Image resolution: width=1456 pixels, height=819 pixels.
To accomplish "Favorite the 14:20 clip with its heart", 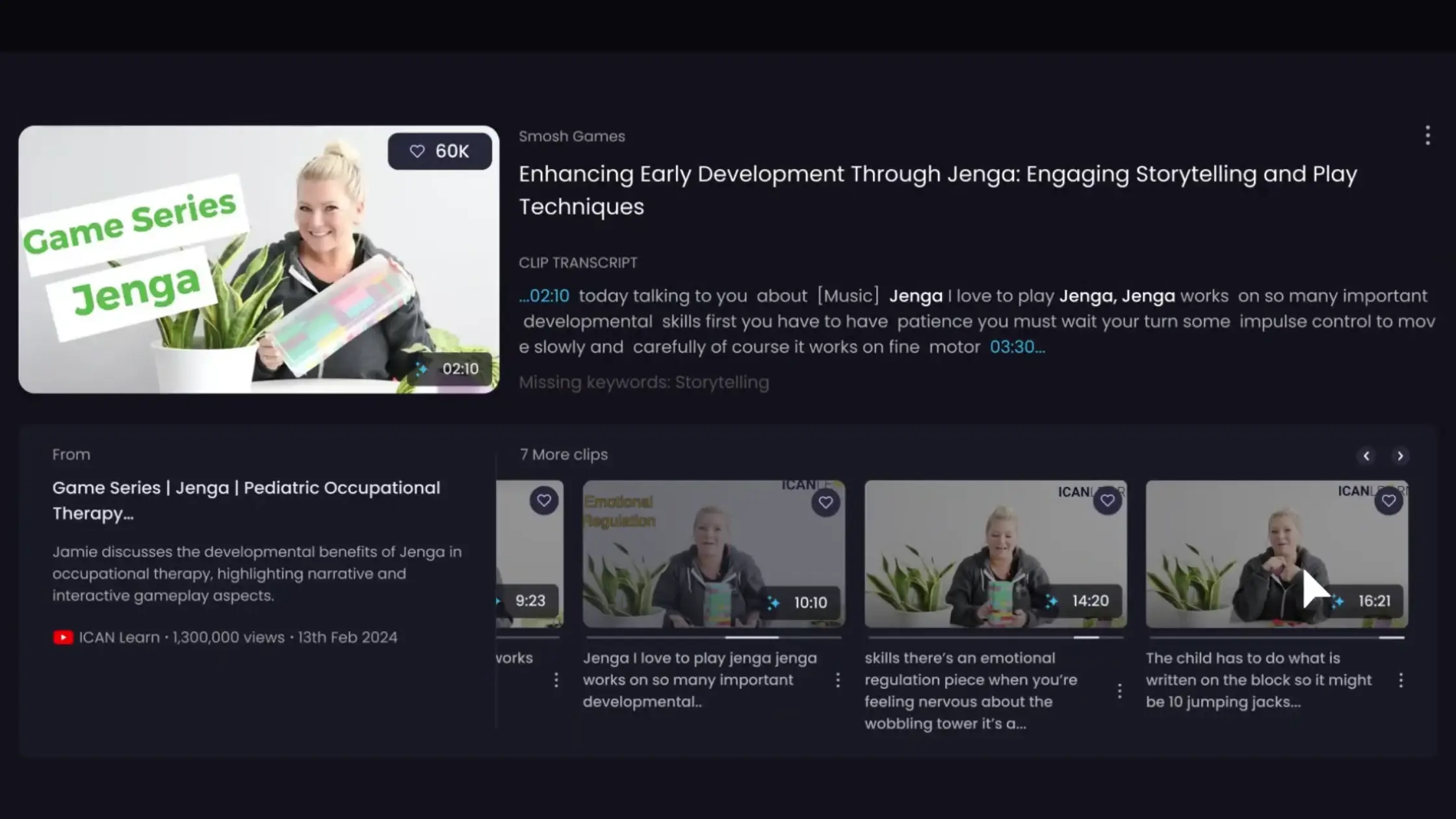I will [x=1108, y=500].
